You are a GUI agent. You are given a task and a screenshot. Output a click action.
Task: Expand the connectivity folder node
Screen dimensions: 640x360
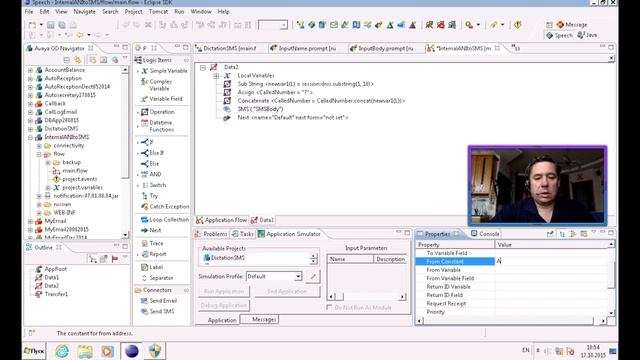[x=39, y=146]
